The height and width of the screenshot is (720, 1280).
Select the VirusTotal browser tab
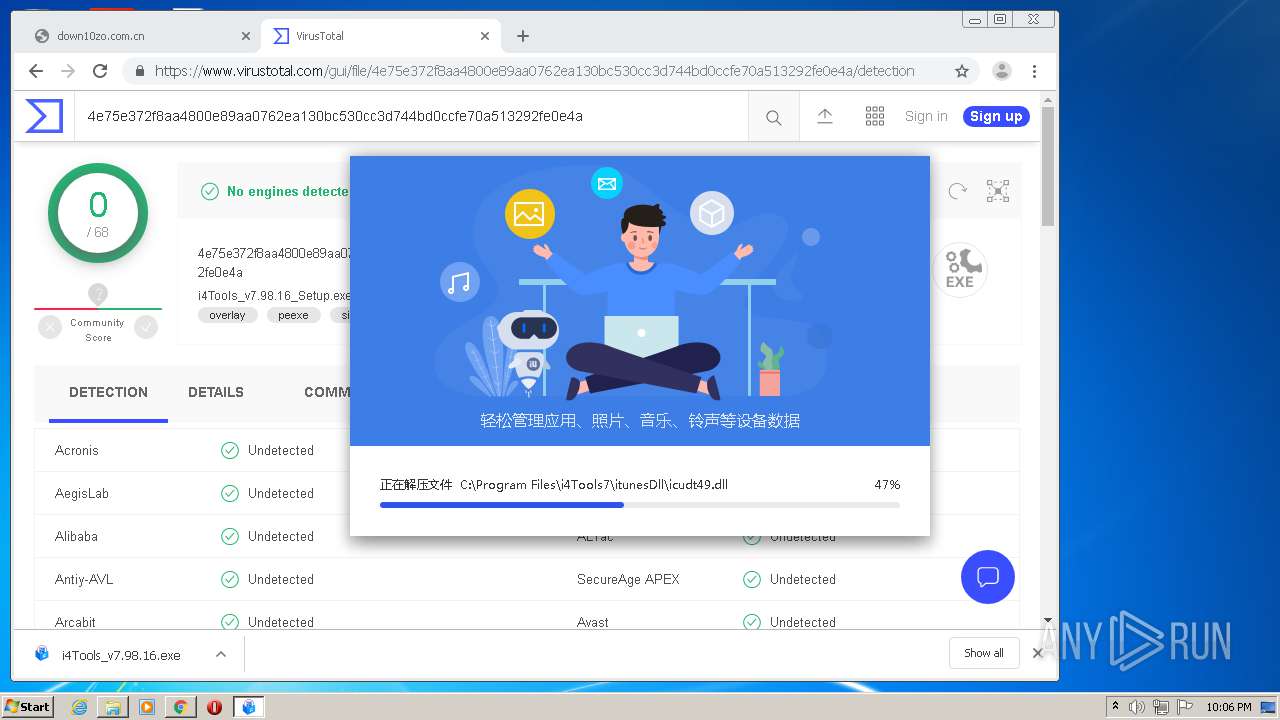pyautogui.click(x=381, y=36)
